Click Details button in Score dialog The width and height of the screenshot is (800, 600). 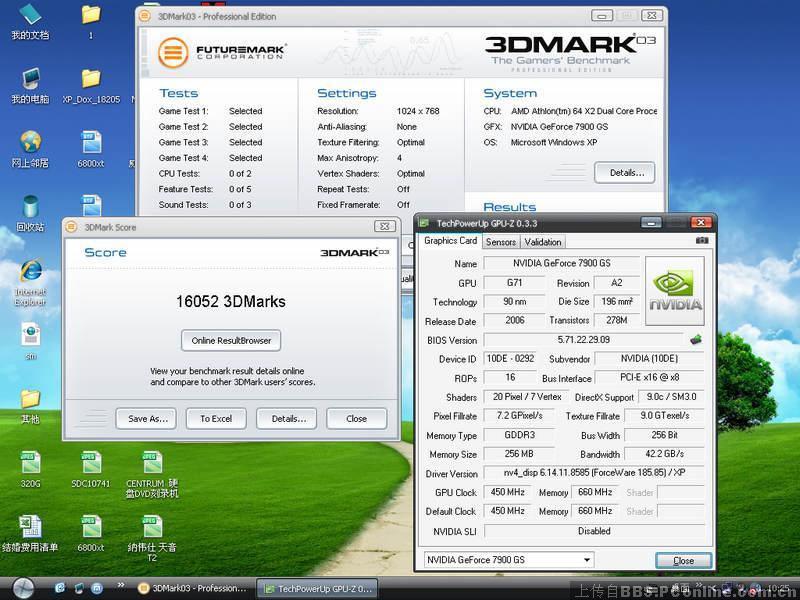tap(288, 418)
